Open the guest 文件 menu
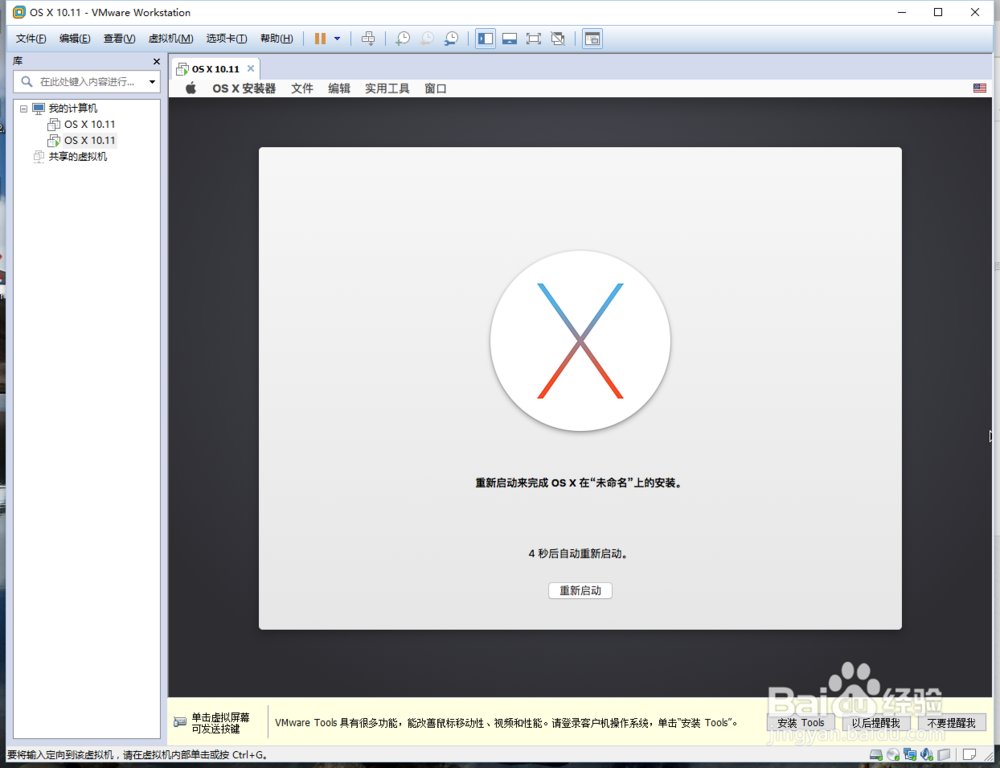Image resolution: width=1000 pixels, height=768 pixels. coord(302,89)
